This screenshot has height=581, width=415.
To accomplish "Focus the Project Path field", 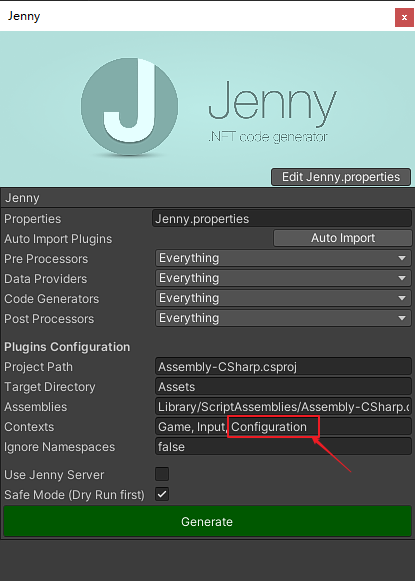I will pyautogui.click(x=283, y=367).
